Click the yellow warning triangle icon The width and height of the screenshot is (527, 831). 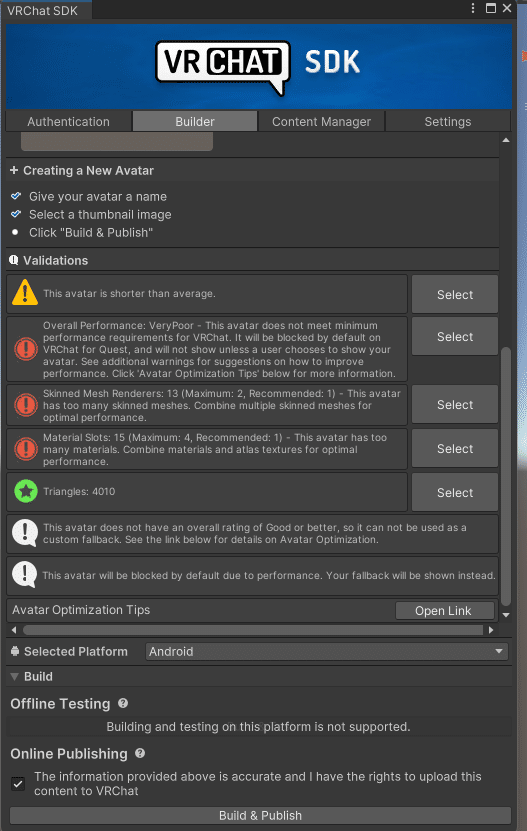[25, 293]
